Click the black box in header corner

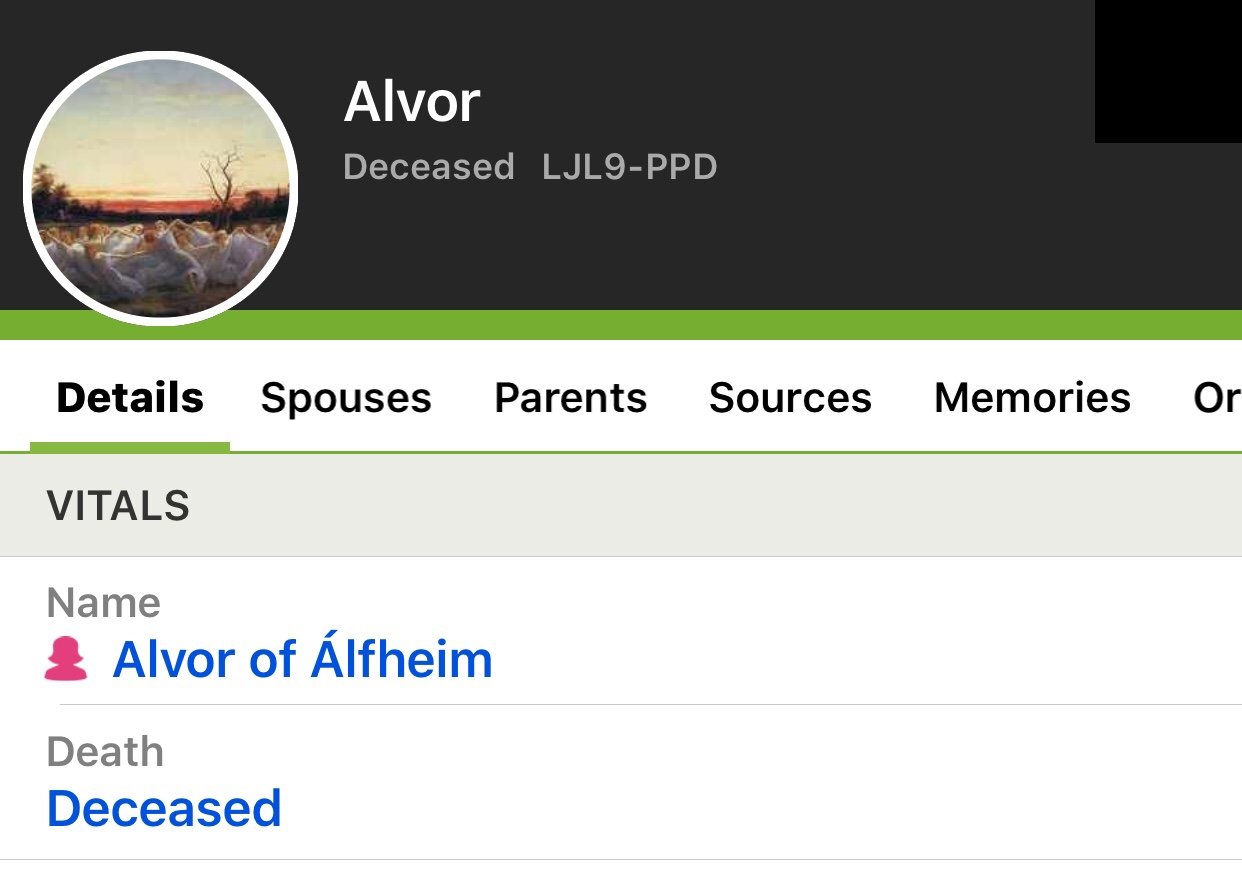(1168, 71)
